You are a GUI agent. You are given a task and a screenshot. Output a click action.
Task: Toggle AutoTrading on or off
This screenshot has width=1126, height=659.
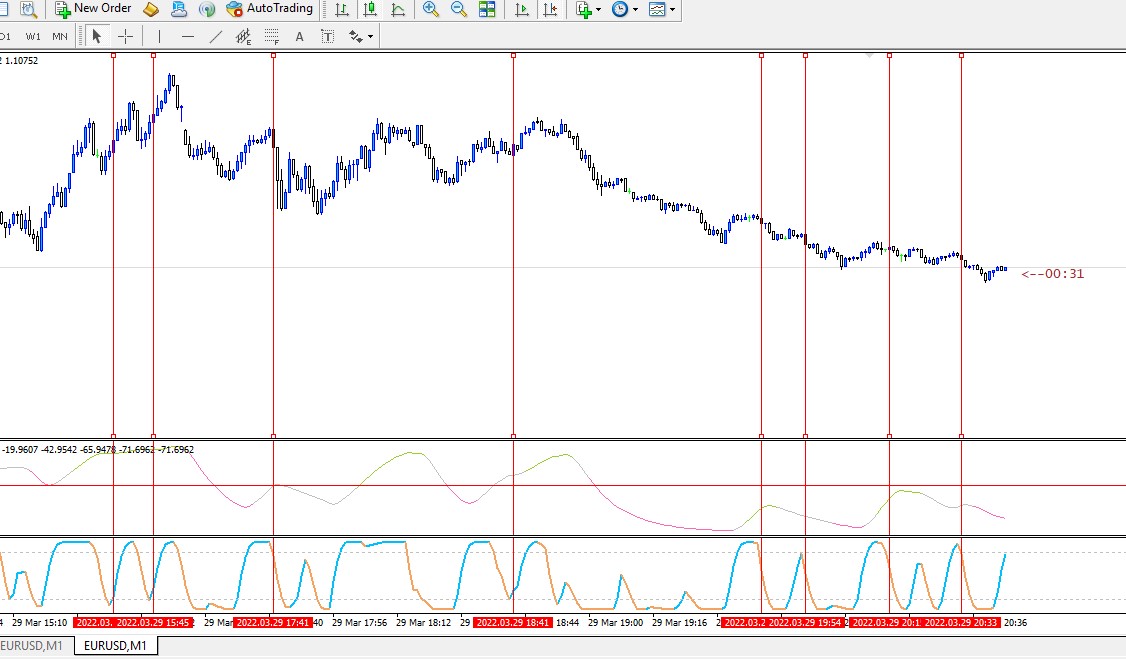click(270, 9)
